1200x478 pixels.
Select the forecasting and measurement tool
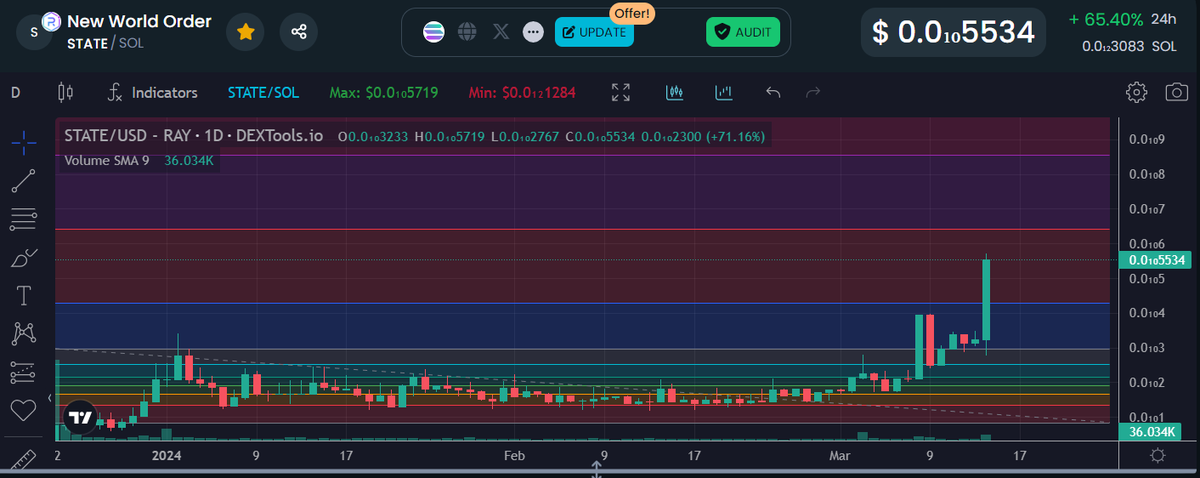tap(25, 371)
